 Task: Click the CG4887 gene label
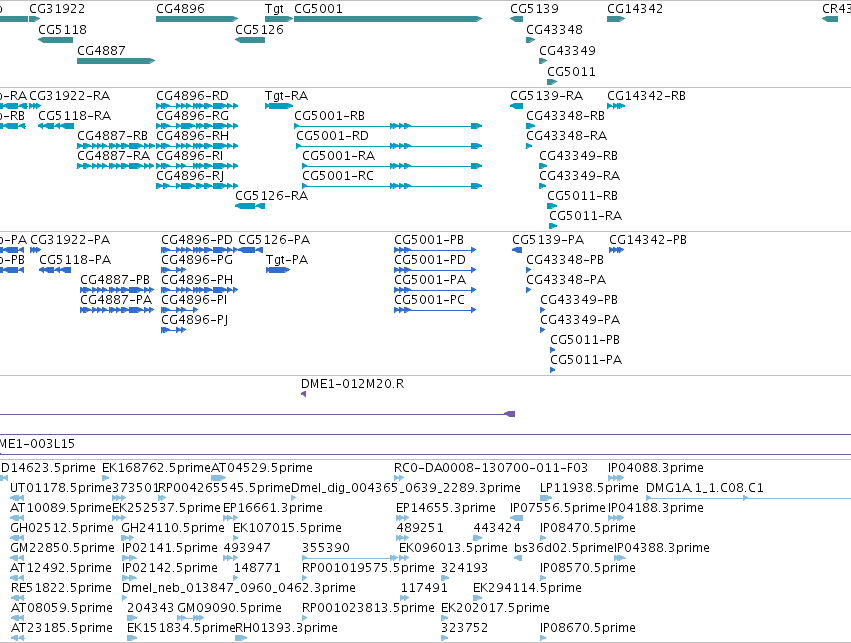tap(101, 50)
